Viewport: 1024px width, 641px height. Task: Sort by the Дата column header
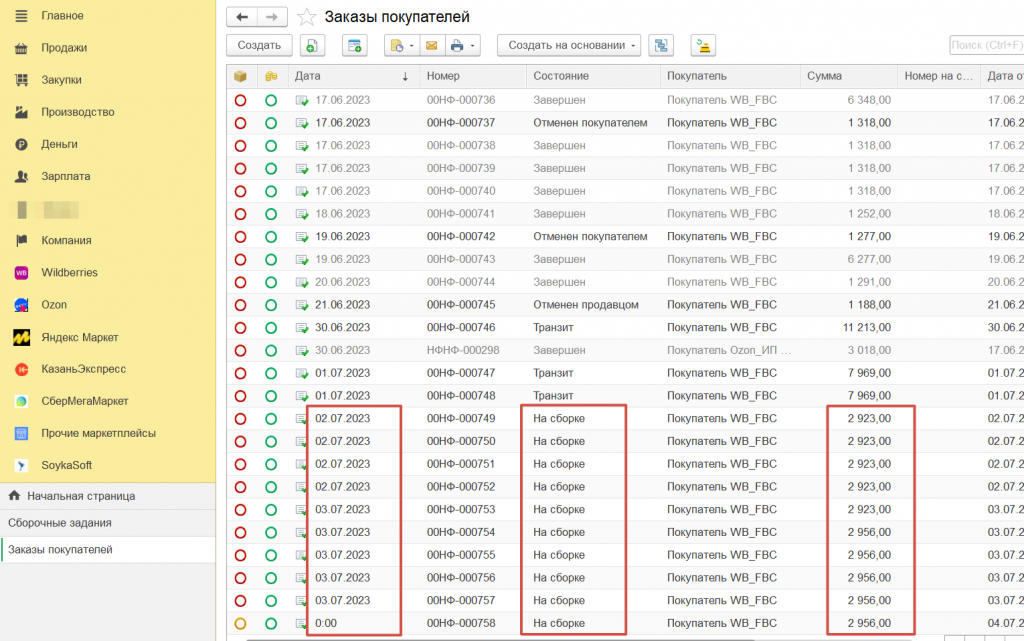pos(350,76)
